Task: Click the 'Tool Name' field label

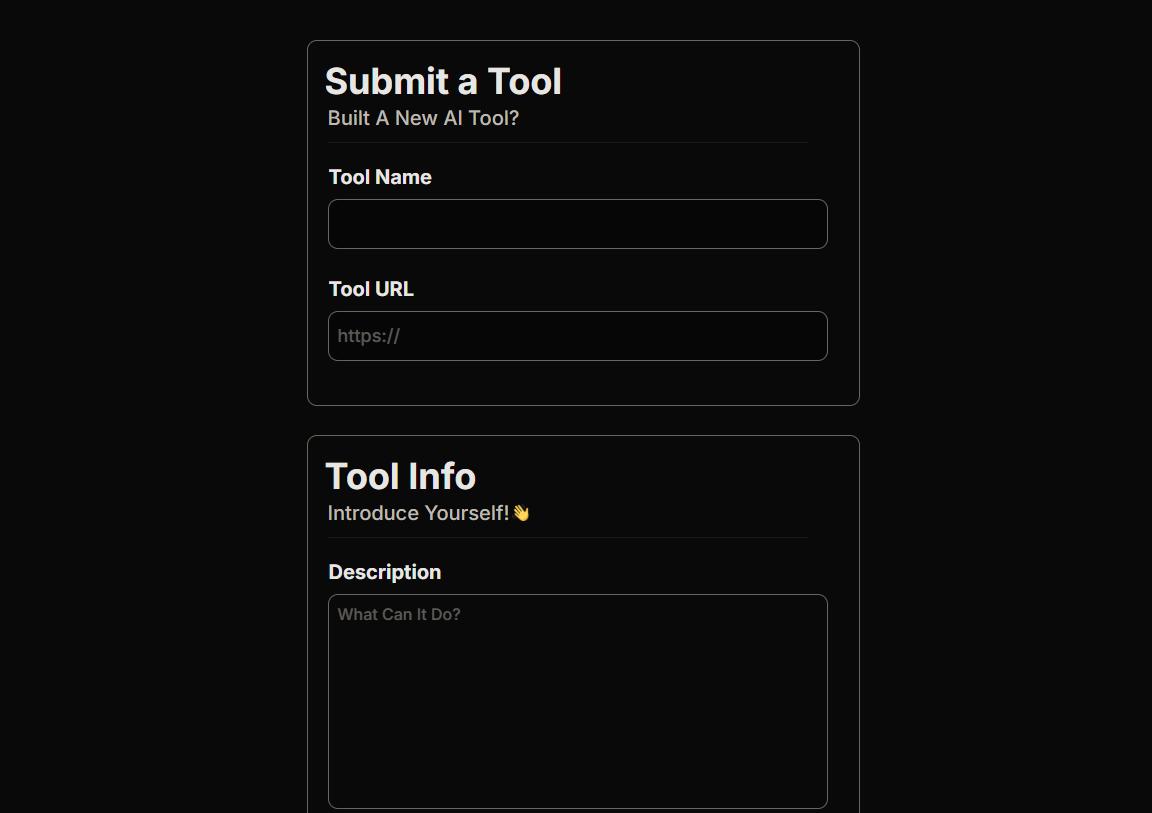Action: [x=380, y=177]
